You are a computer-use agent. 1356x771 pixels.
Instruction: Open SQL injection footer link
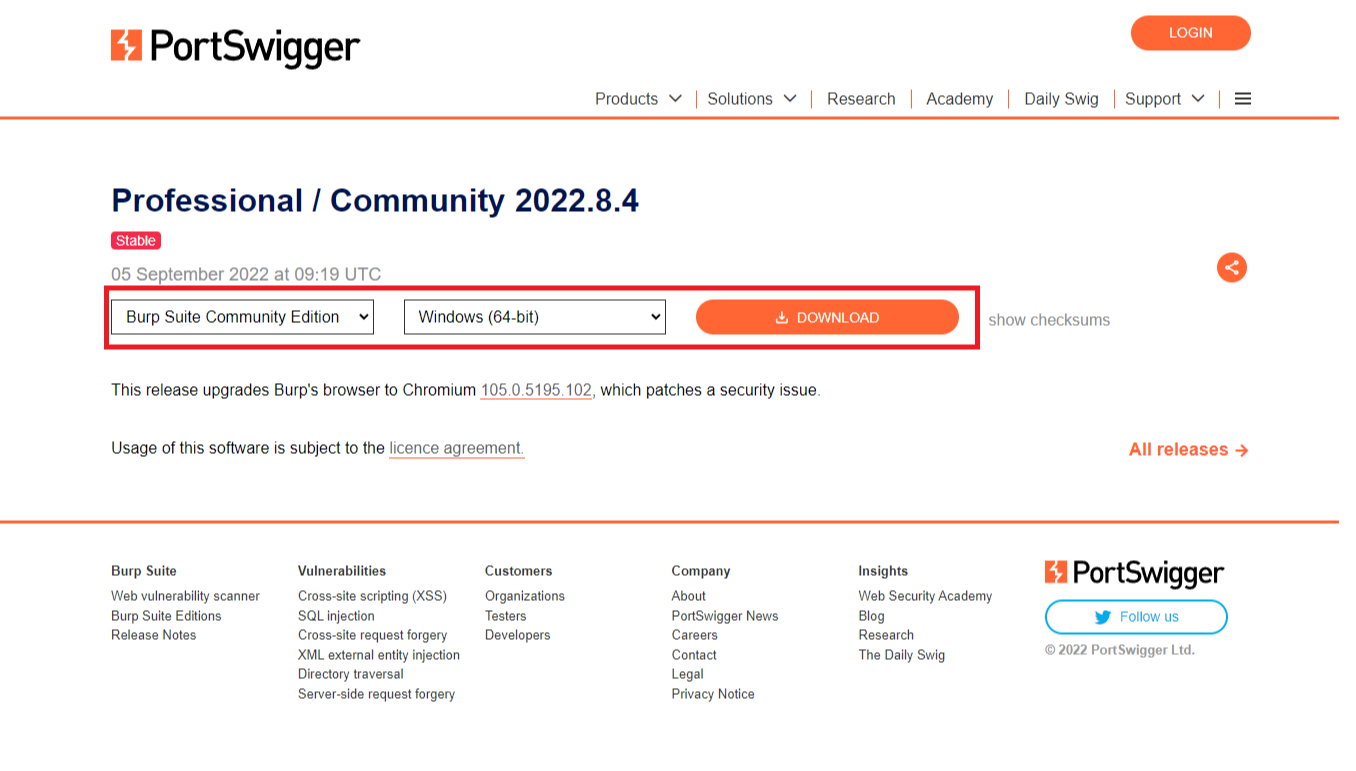point(336,616)
